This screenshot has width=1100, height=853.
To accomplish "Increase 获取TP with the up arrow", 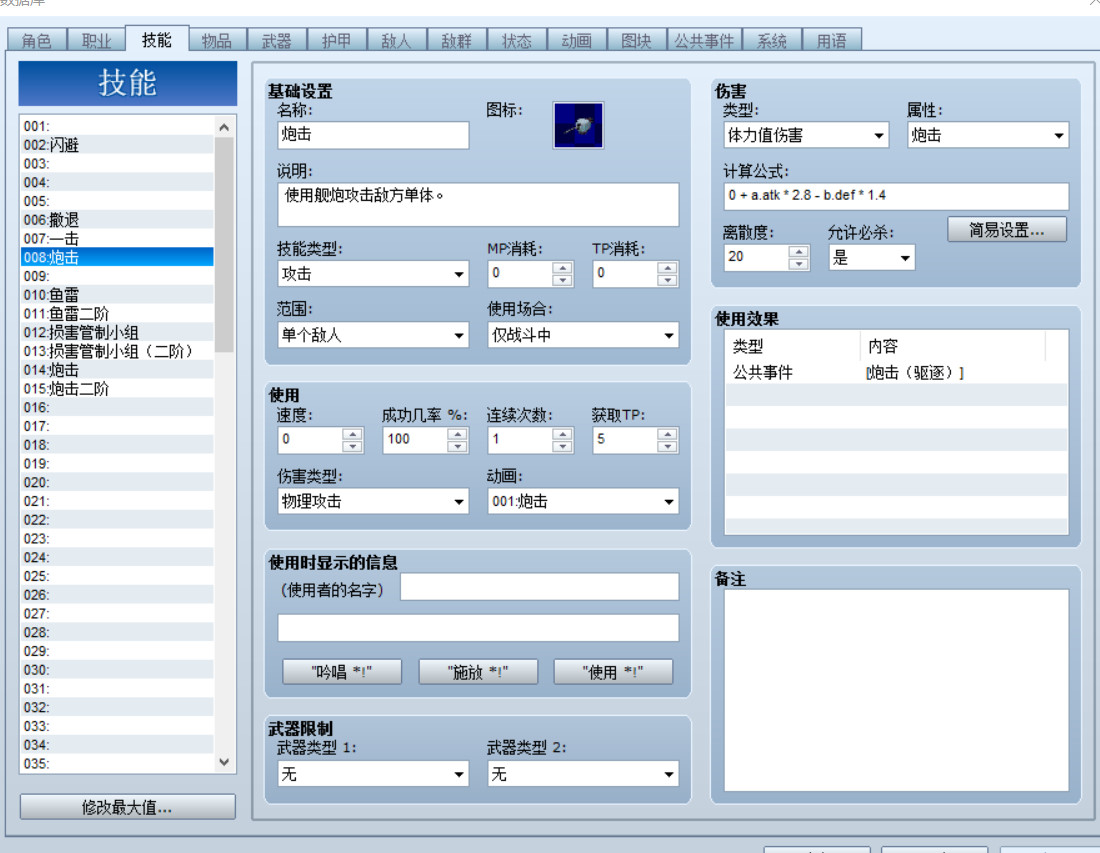I will (668, 434).
